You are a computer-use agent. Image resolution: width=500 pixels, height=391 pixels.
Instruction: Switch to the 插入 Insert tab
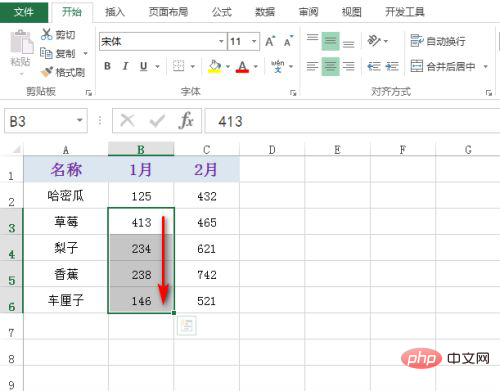tap(115, 12)
